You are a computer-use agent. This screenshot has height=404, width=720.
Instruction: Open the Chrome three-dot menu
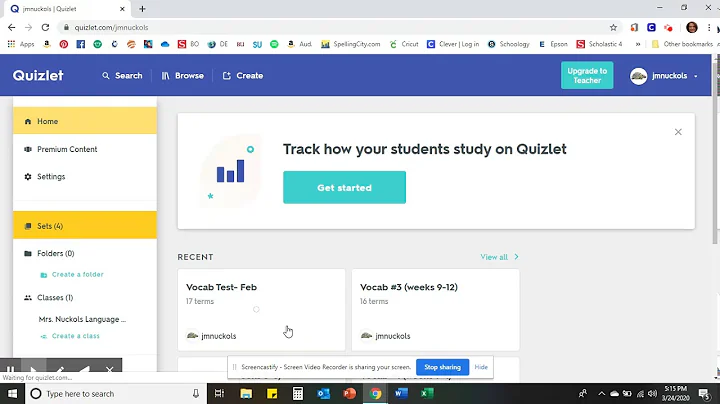pyautogui.click(x=709, y=28)
